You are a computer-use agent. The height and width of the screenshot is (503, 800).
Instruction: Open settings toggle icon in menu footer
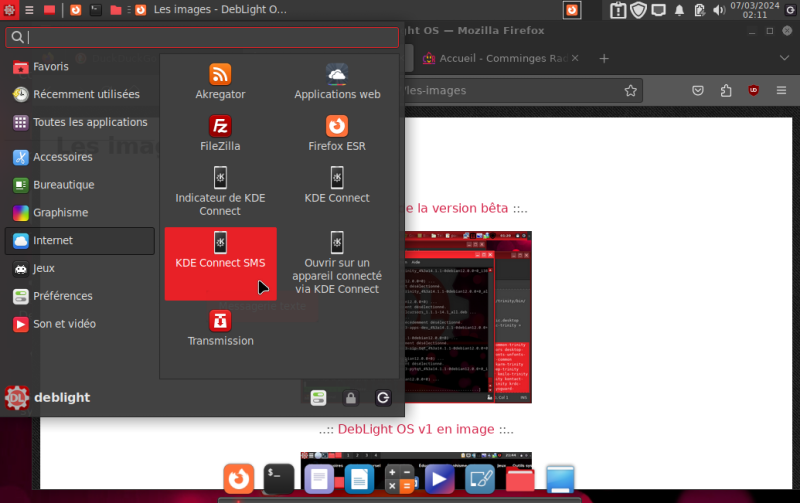point(318,398)
